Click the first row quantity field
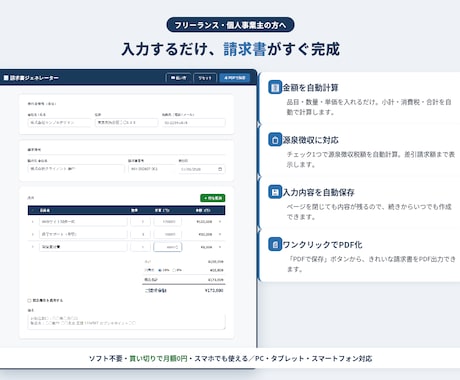Viewport: 460px width, 380px height. [x=140, y=221]
